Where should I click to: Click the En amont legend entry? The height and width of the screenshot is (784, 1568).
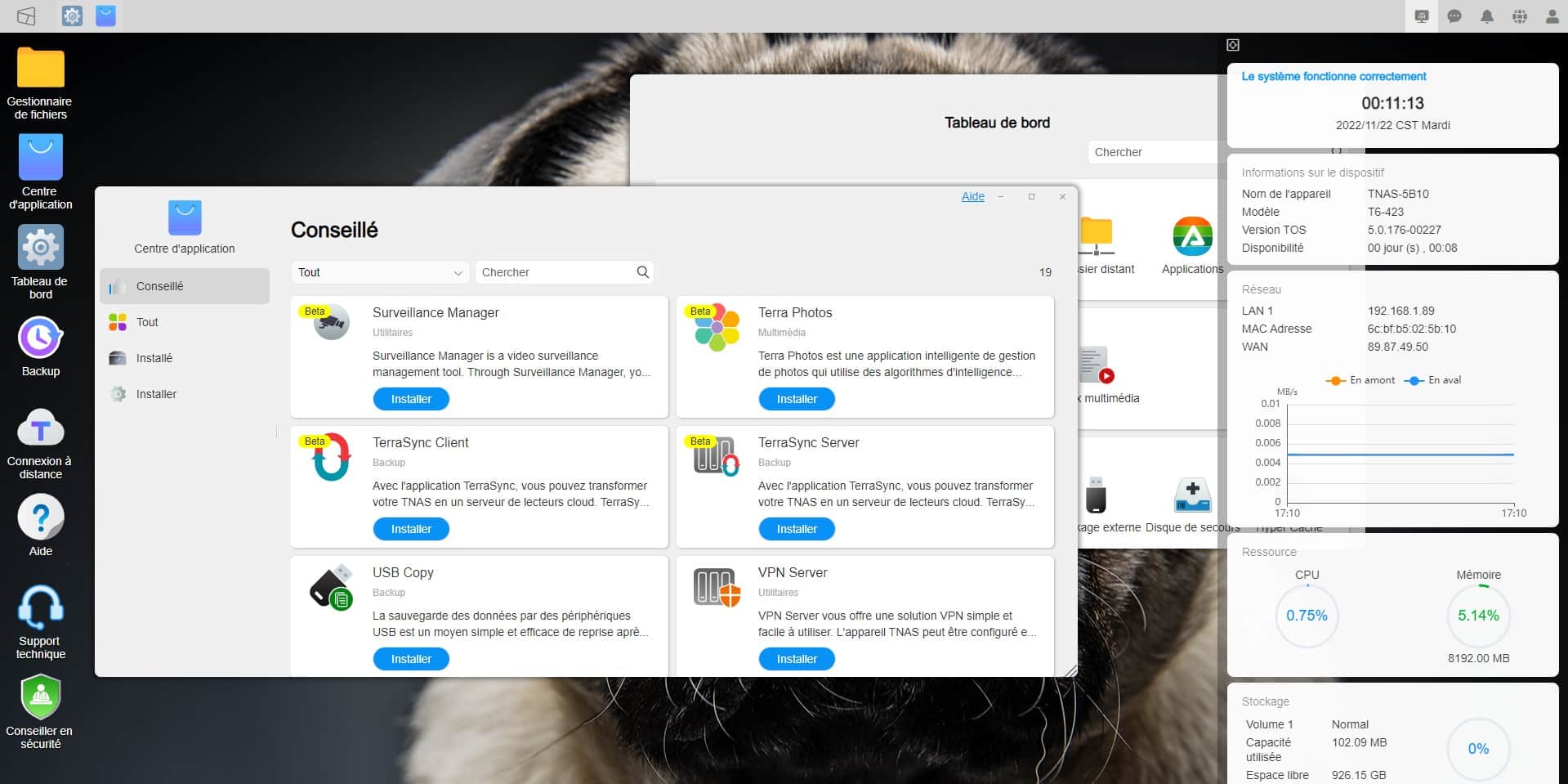coord(1360,380)
